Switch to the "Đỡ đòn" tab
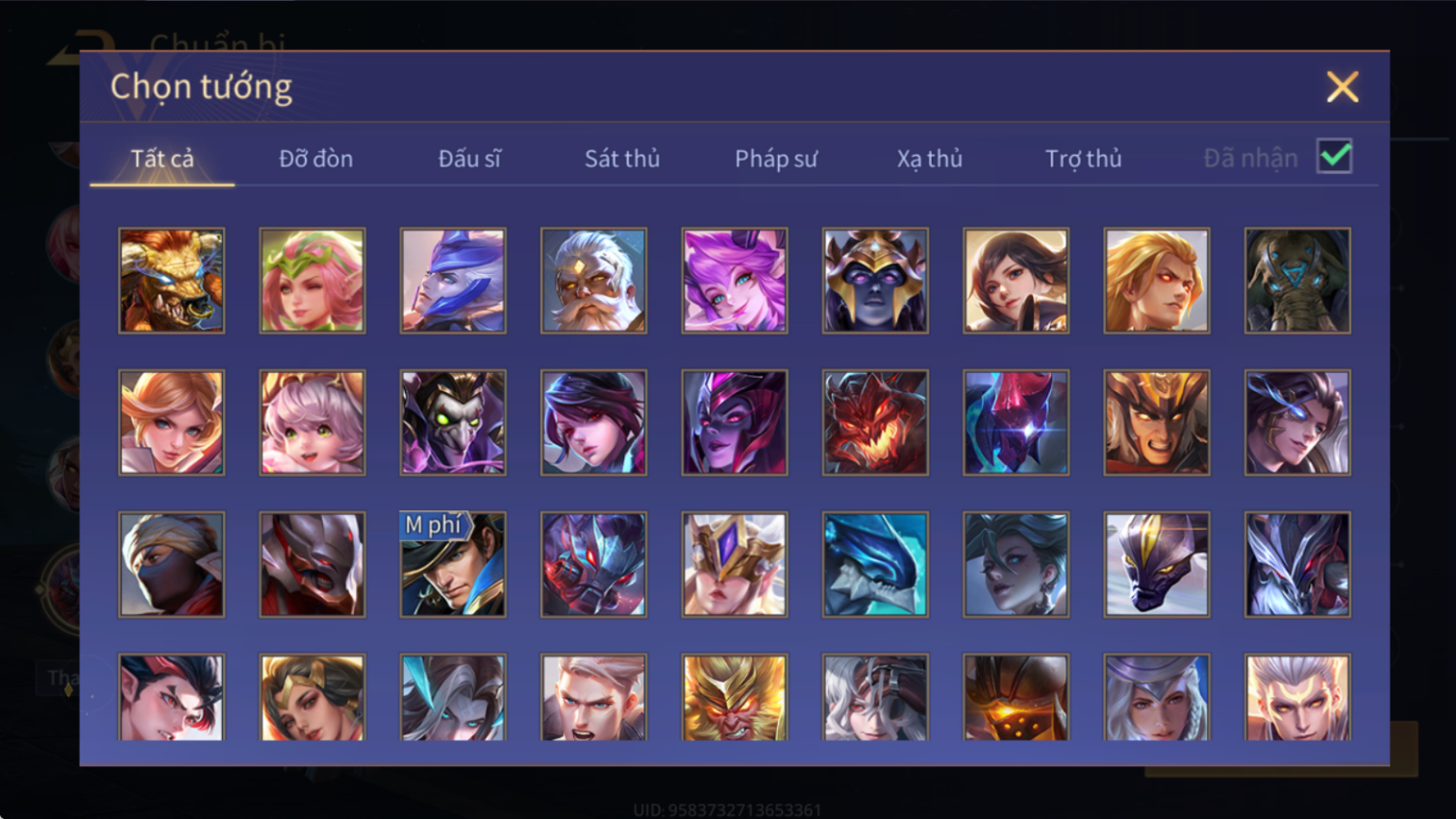This screenshot has height=819, width=1456. [x=315, y=159]
